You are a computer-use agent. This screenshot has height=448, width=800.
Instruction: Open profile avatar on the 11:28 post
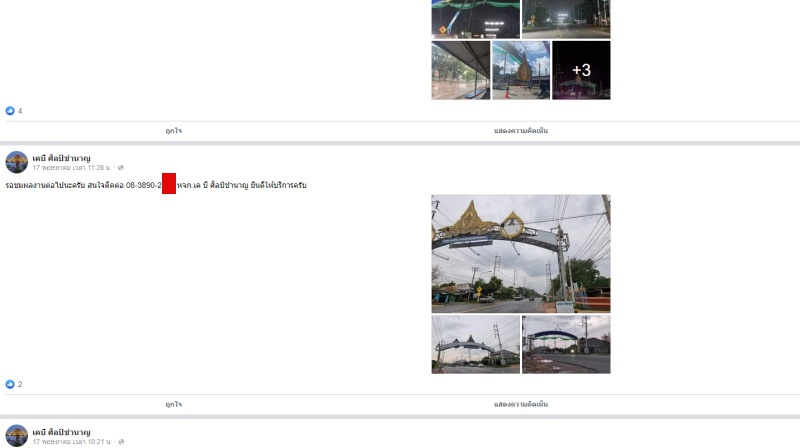[x=16, y=162]
